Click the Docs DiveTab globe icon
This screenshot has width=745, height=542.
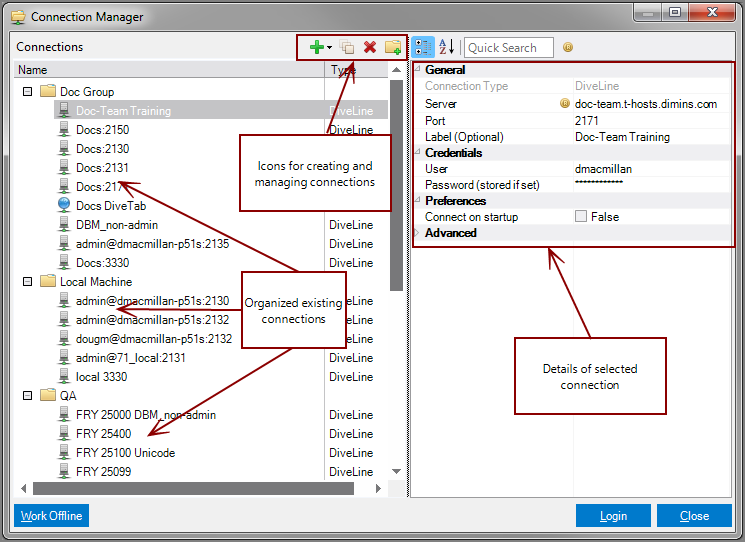pos(64,206)
